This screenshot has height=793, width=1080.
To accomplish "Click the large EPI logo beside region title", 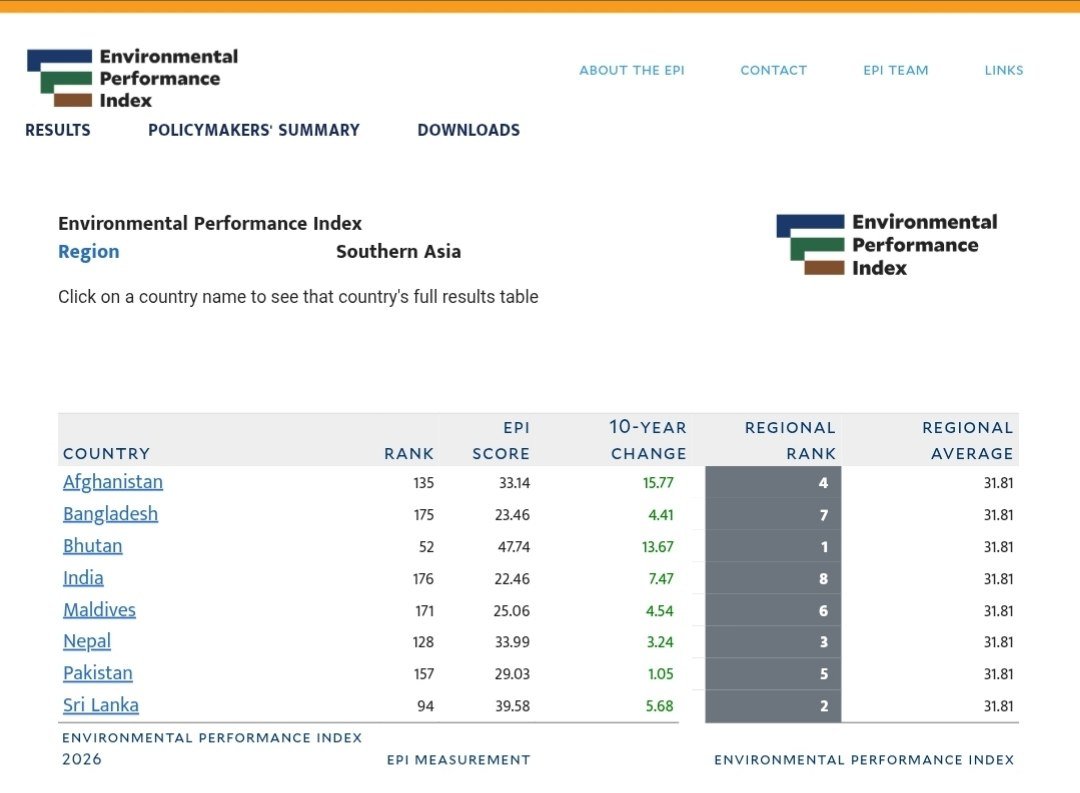I will pyautogui.click(x=887, y=245).
